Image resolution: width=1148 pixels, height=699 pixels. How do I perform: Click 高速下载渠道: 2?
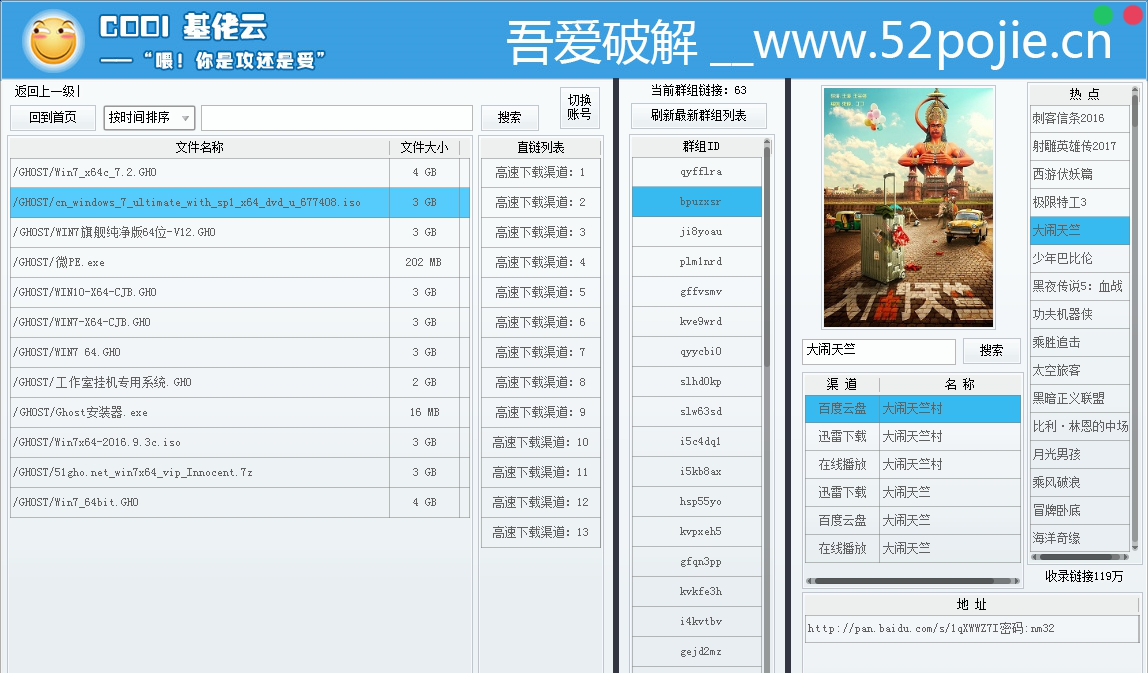pyautogui.click(x=540, y=203)
